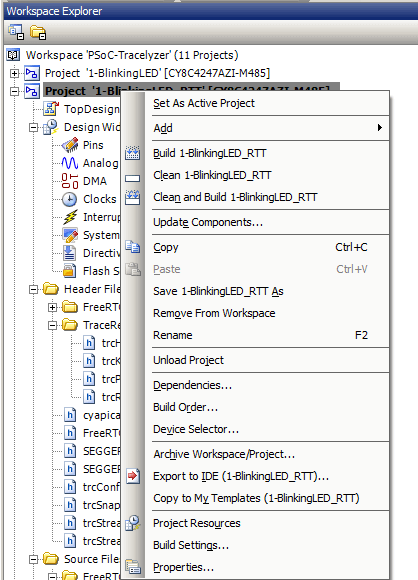This screenshot has width=418, height=580.
Task: Click the DMA icon in tree
Action: click(x=70, y=181)
